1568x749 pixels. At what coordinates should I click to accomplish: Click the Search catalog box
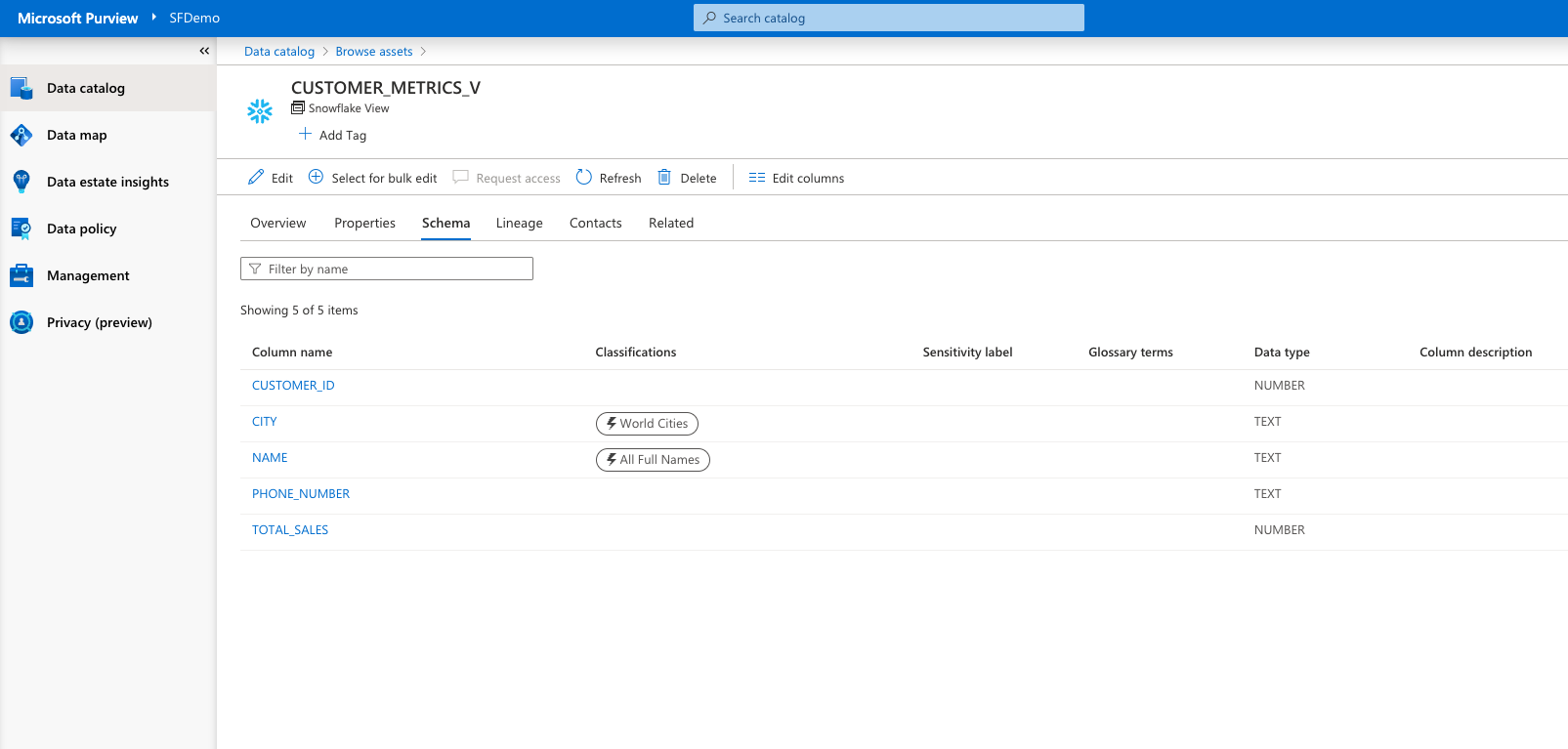click(x=889, y=18)
